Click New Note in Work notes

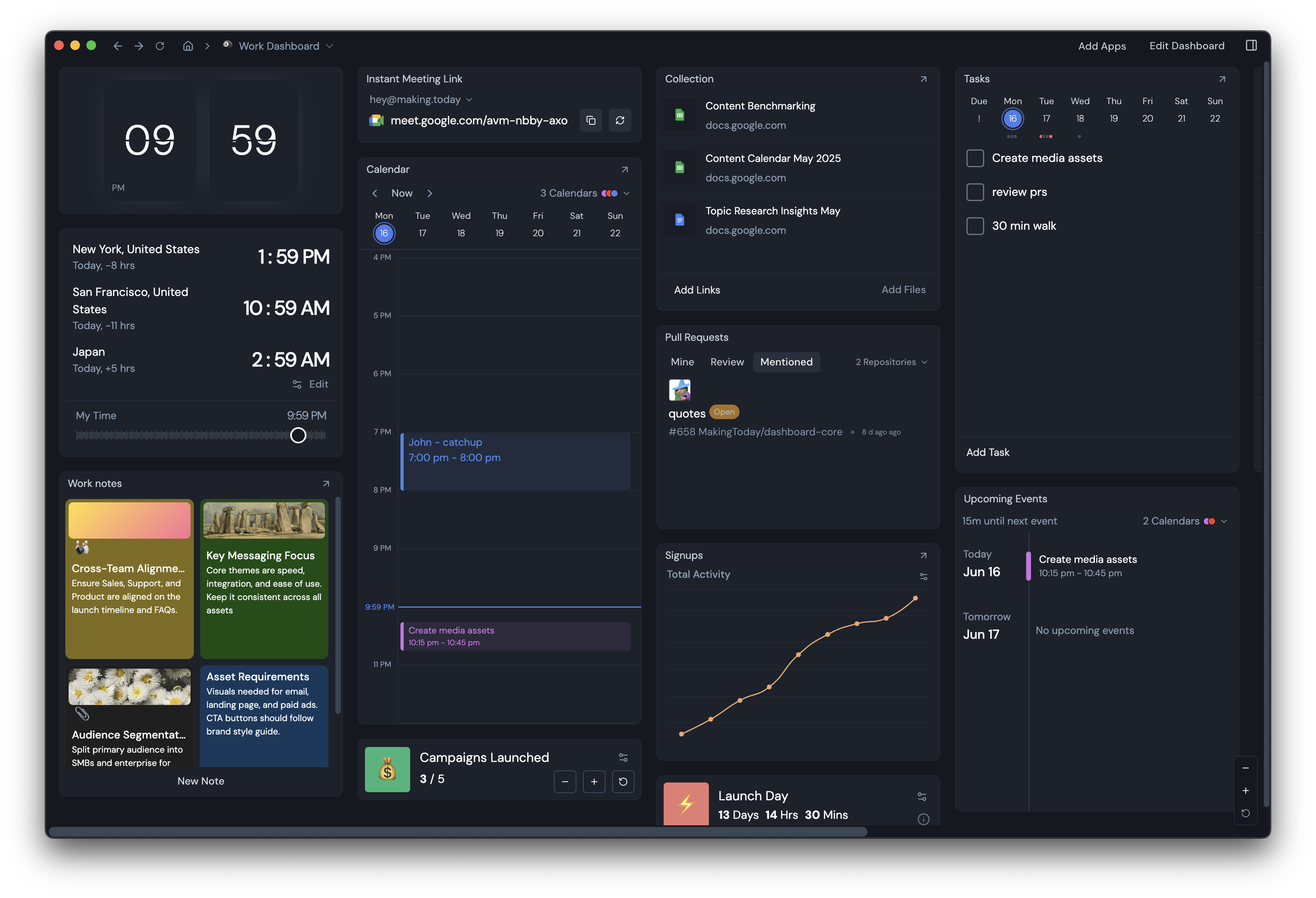201,781
